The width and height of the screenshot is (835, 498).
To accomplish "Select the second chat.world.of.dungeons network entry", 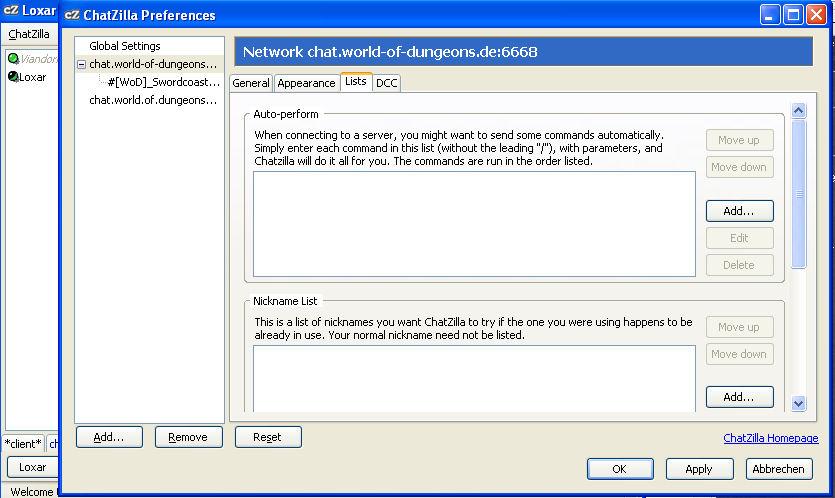I will pyautogui.click(x=152, y=100).
